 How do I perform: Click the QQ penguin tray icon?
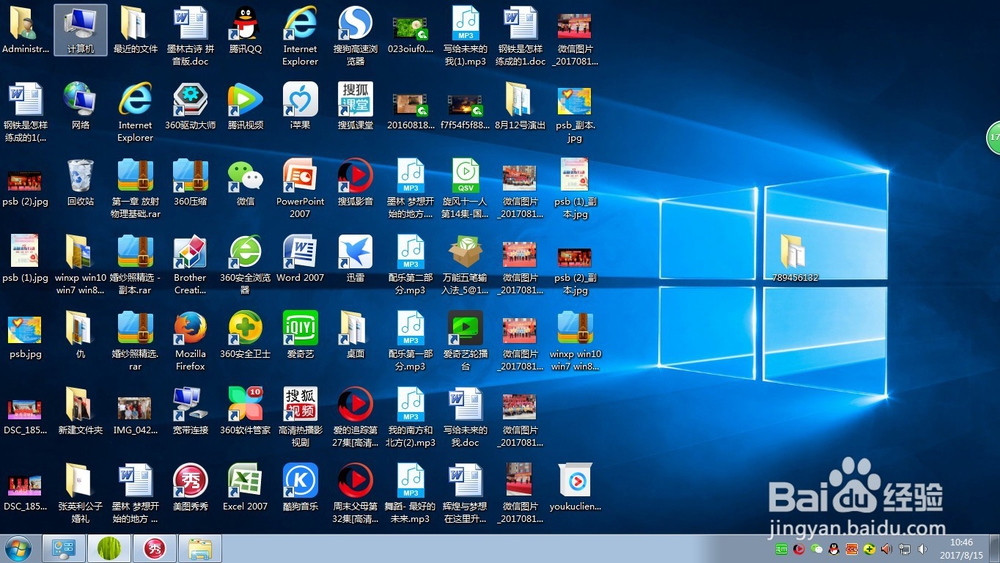pyautogui.click(x=834, y=549)
